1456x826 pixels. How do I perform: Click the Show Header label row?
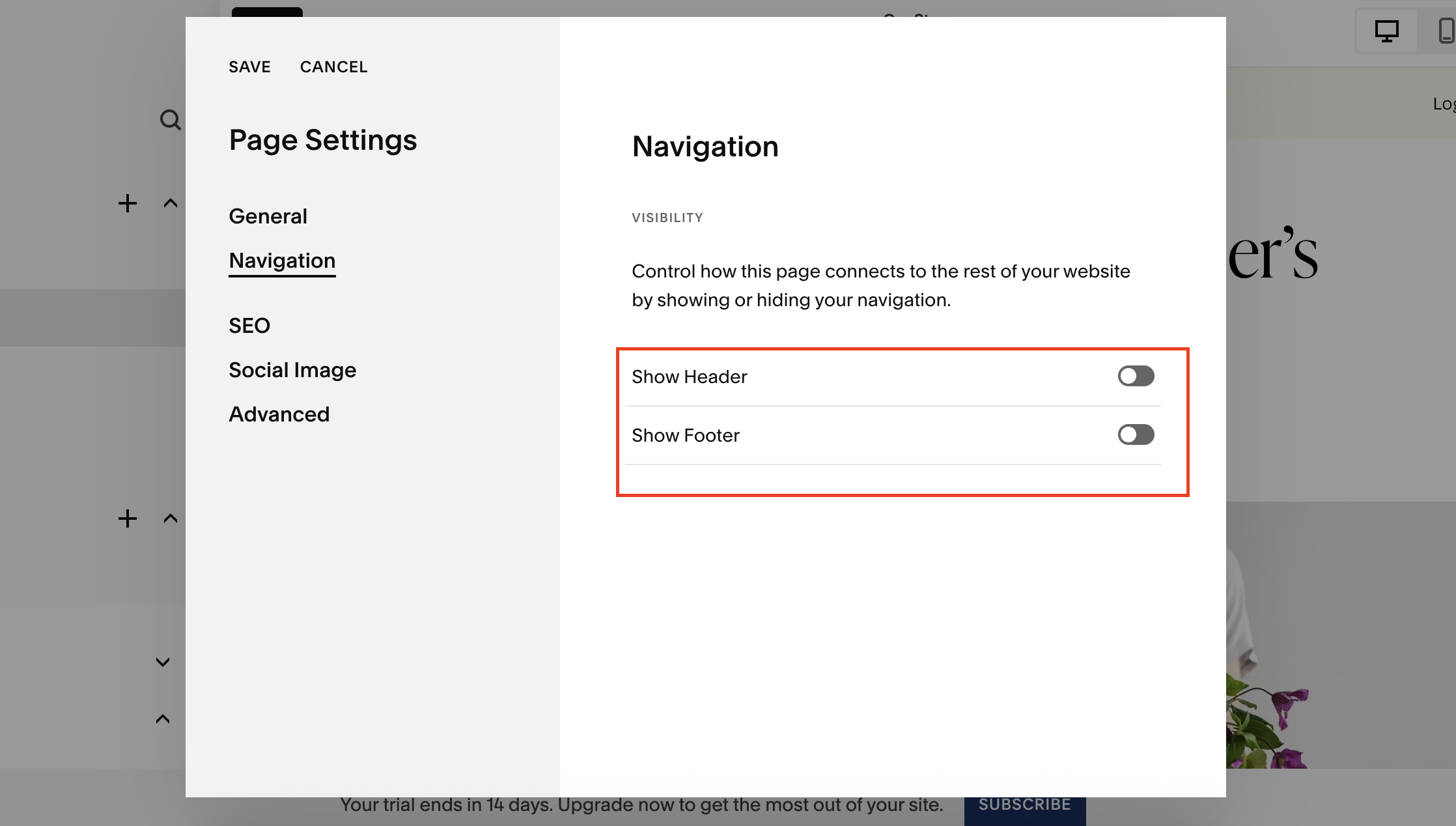690,377
